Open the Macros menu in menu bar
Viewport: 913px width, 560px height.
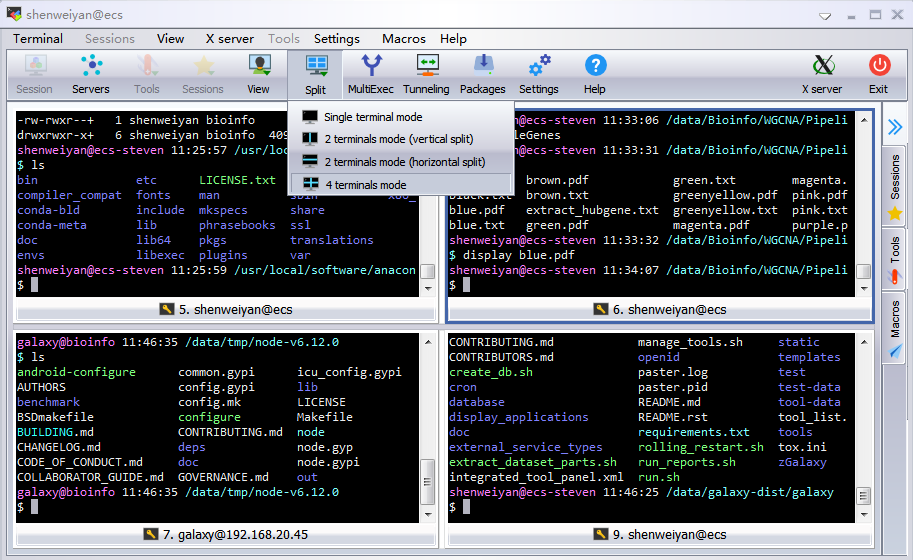tap(403, 39)
